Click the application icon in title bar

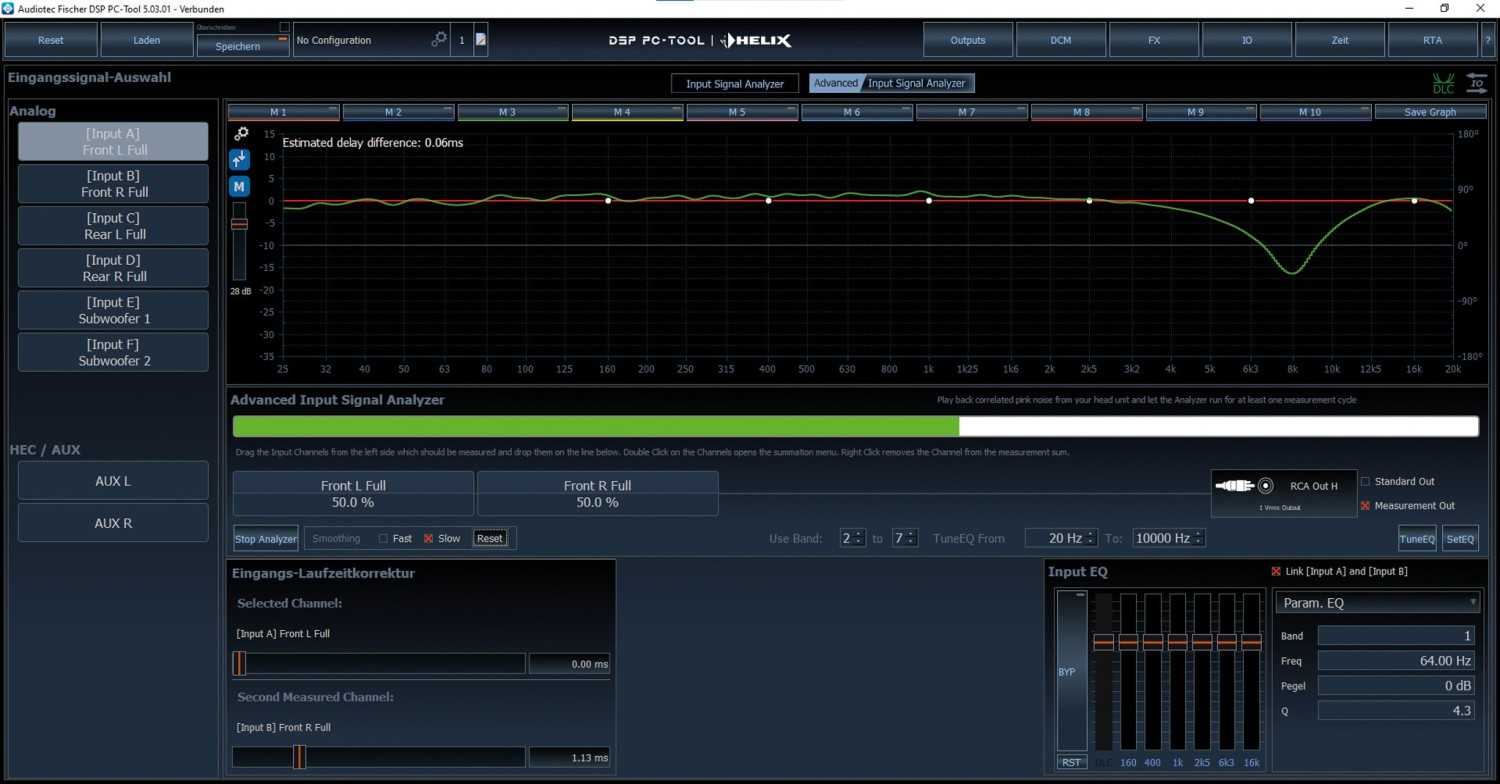pos(9,8)
